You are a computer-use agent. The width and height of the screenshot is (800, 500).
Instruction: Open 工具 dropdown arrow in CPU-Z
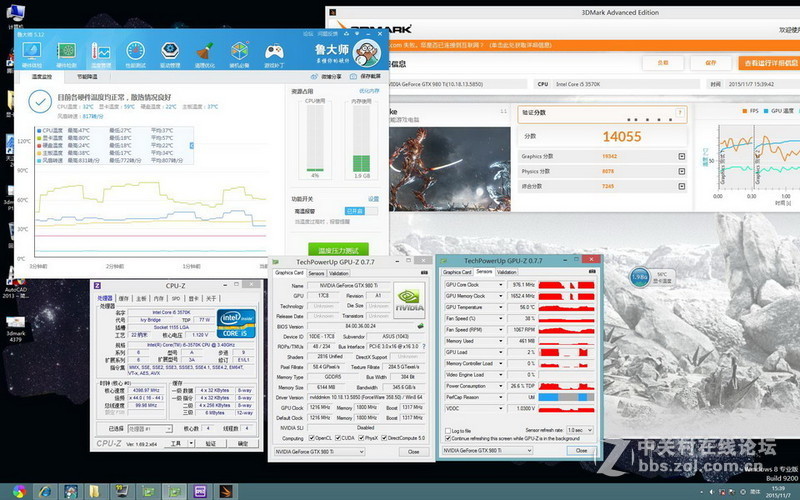pos(191,443)
